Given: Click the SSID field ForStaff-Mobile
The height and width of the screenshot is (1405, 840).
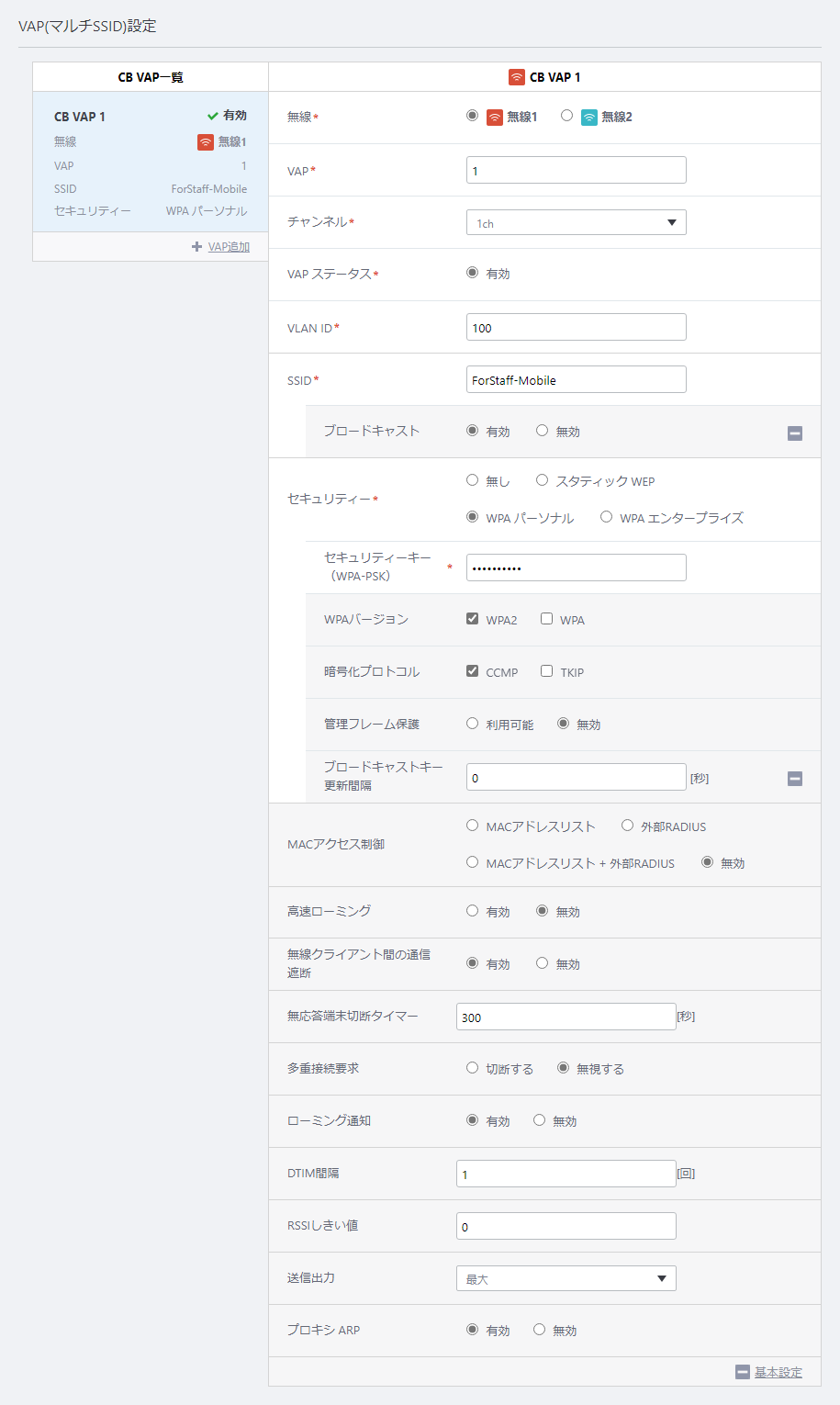Looking at the screenshot, I should (x=577, y=379).
